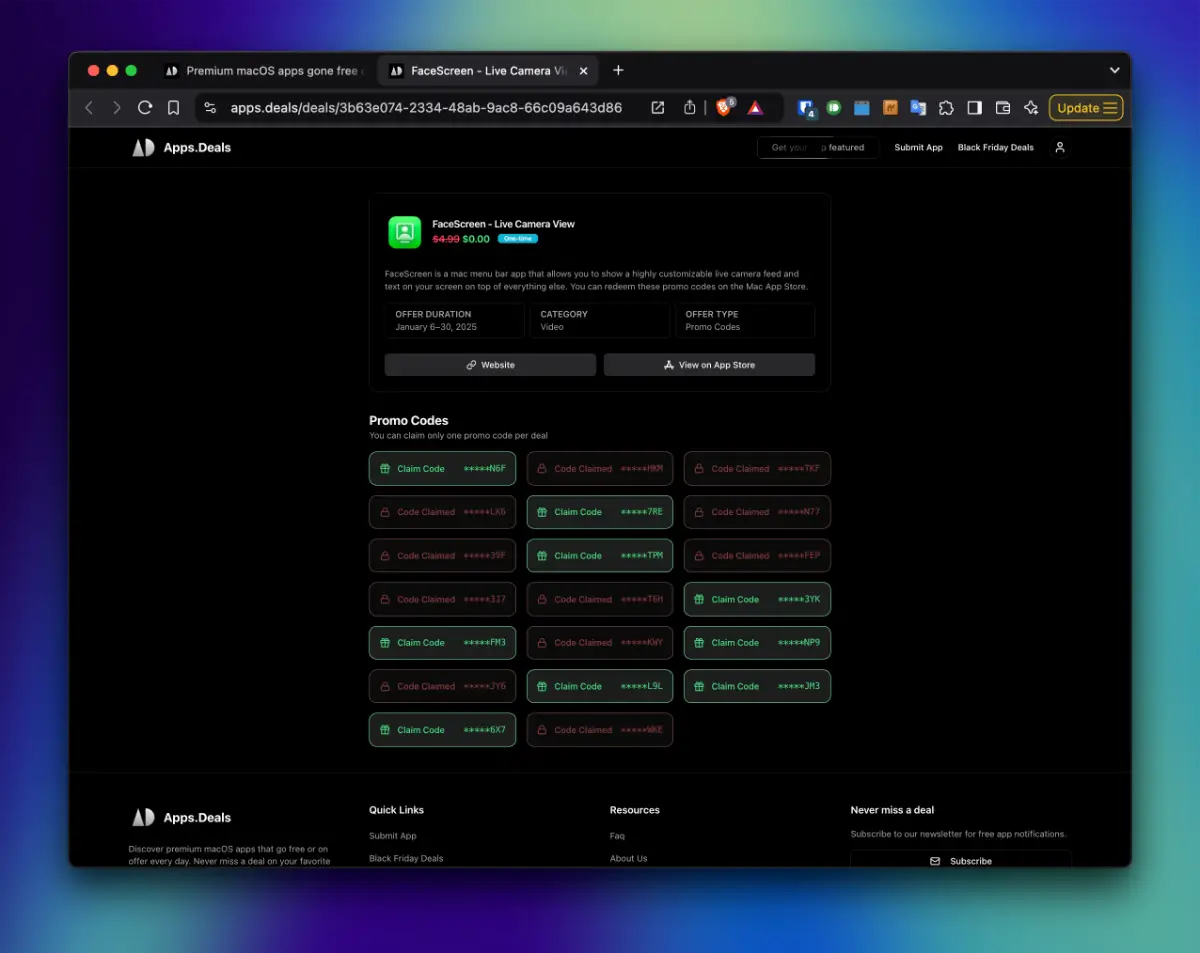This screenshot has width=1200, height=953.
Task: Click the FaceScreen green app icon
Action: pos(405,232)
